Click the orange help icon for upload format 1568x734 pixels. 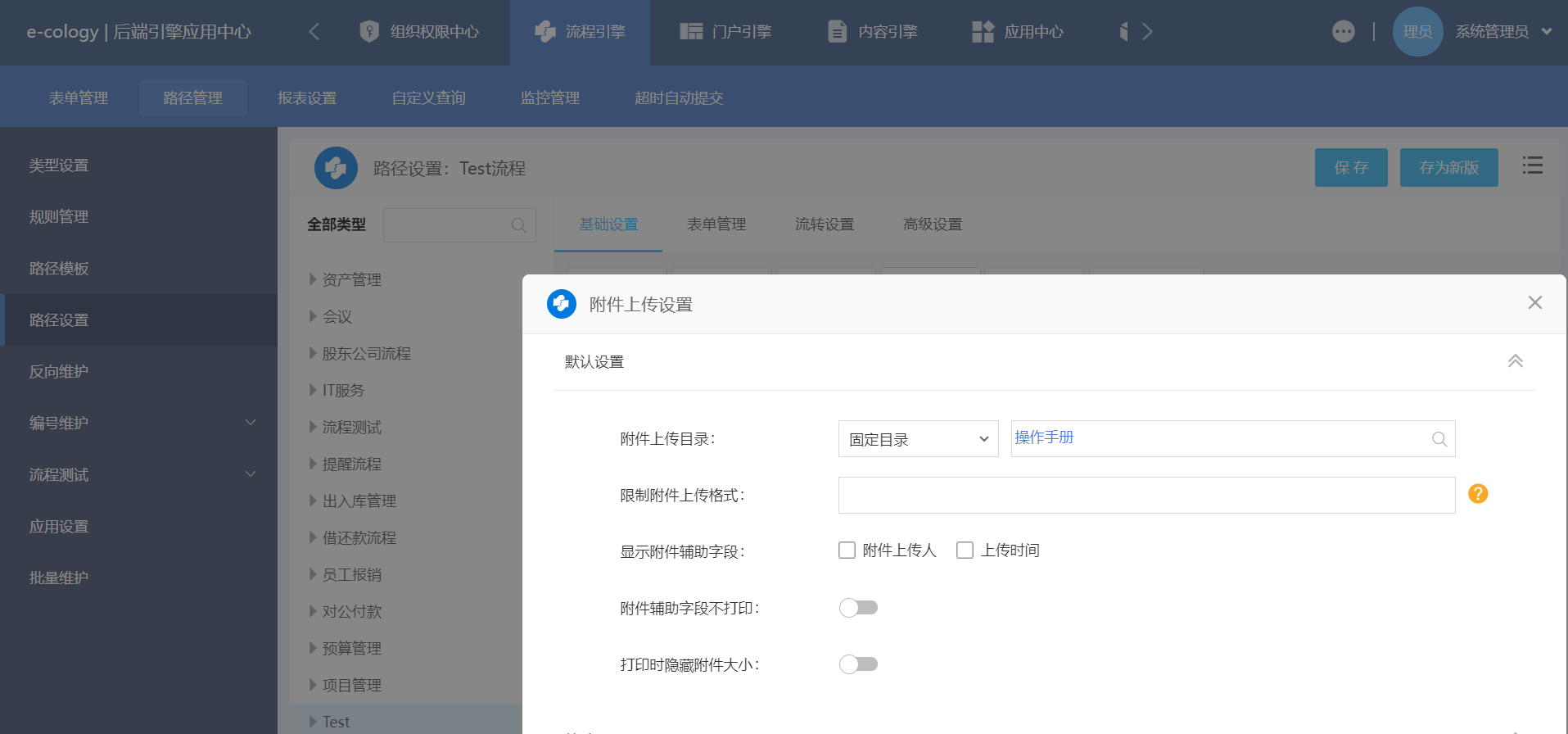click(x=1478, y=493)
